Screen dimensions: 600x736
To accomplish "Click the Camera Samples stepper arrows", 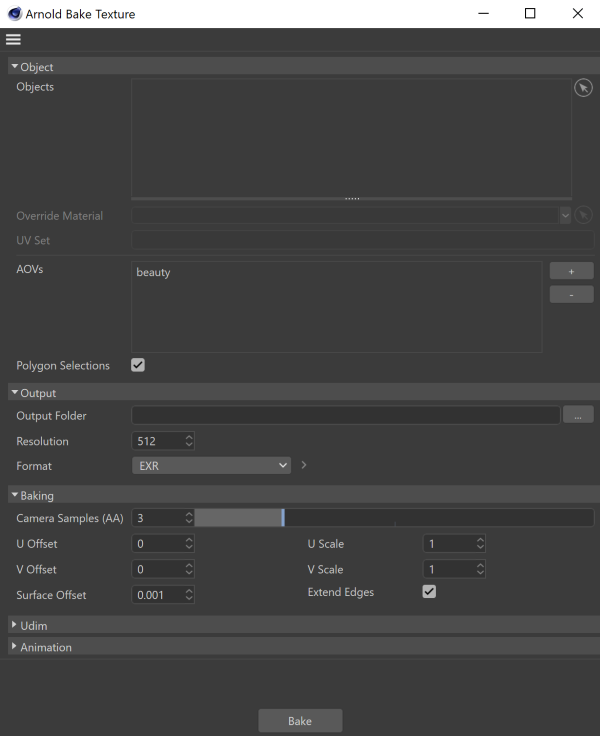I will pyautogui.click(x=189, y=518).
